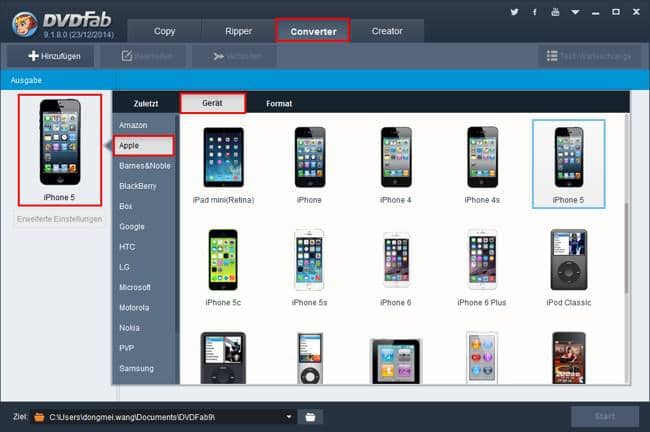The height and width of the screenshot is (432, 650).
Task: Maximize the DVDFab window
Action: (616, 12)
